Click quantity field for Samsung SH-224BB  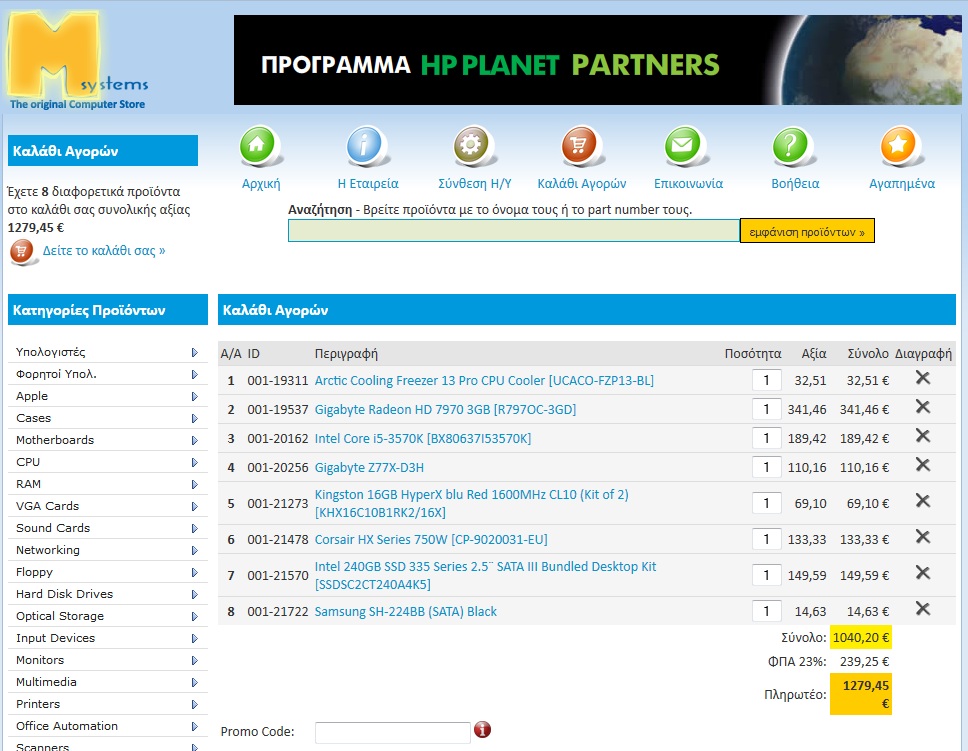coord(767,611)
